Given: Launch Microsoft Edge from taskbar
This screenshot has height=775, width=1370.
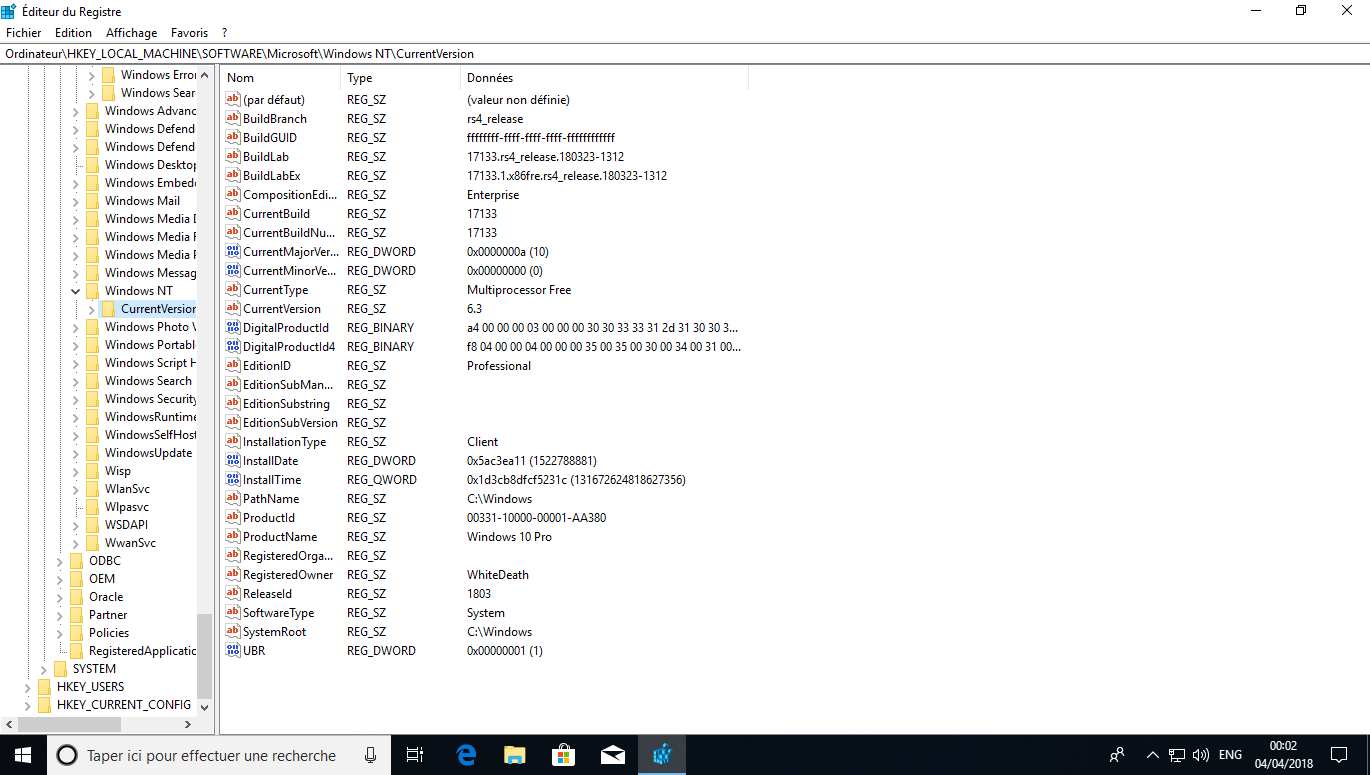Looking at the screenshot, I should [x=465, y=755].
